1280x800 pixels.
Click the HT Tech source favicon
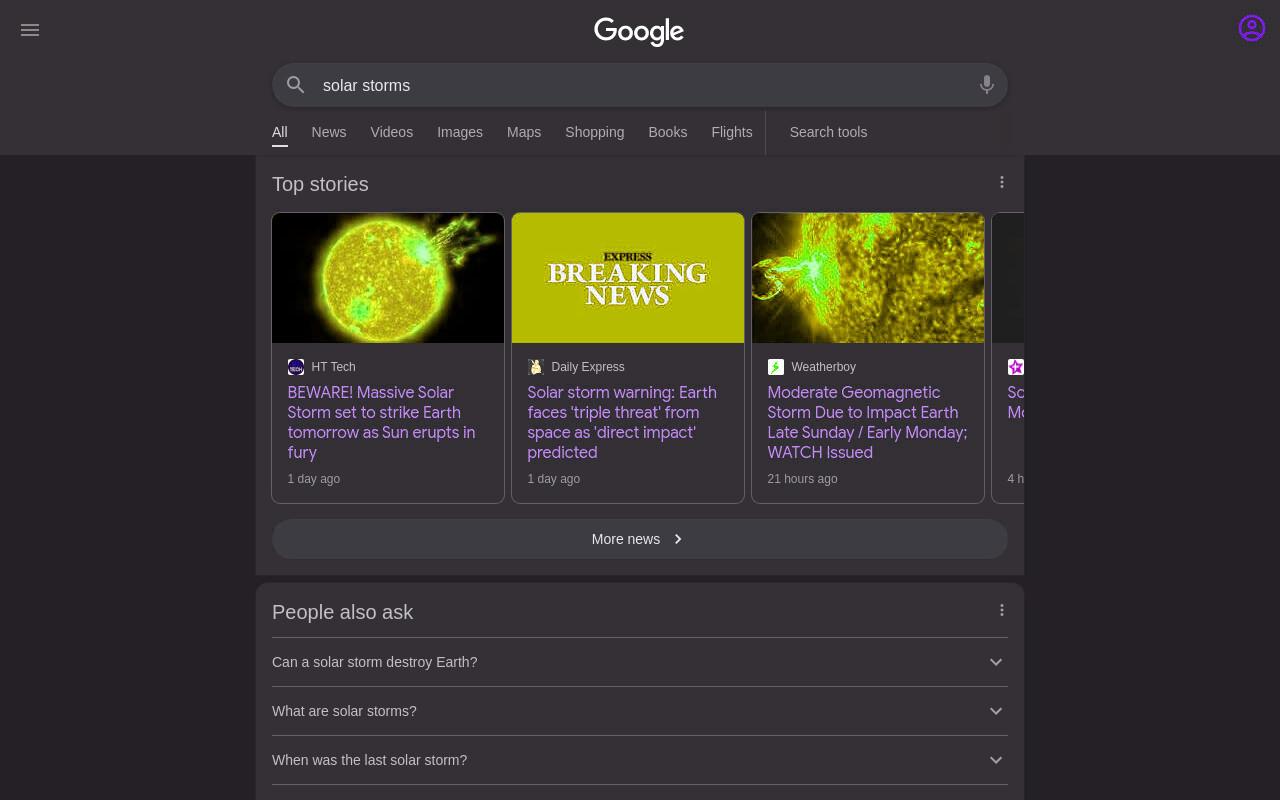296,367
